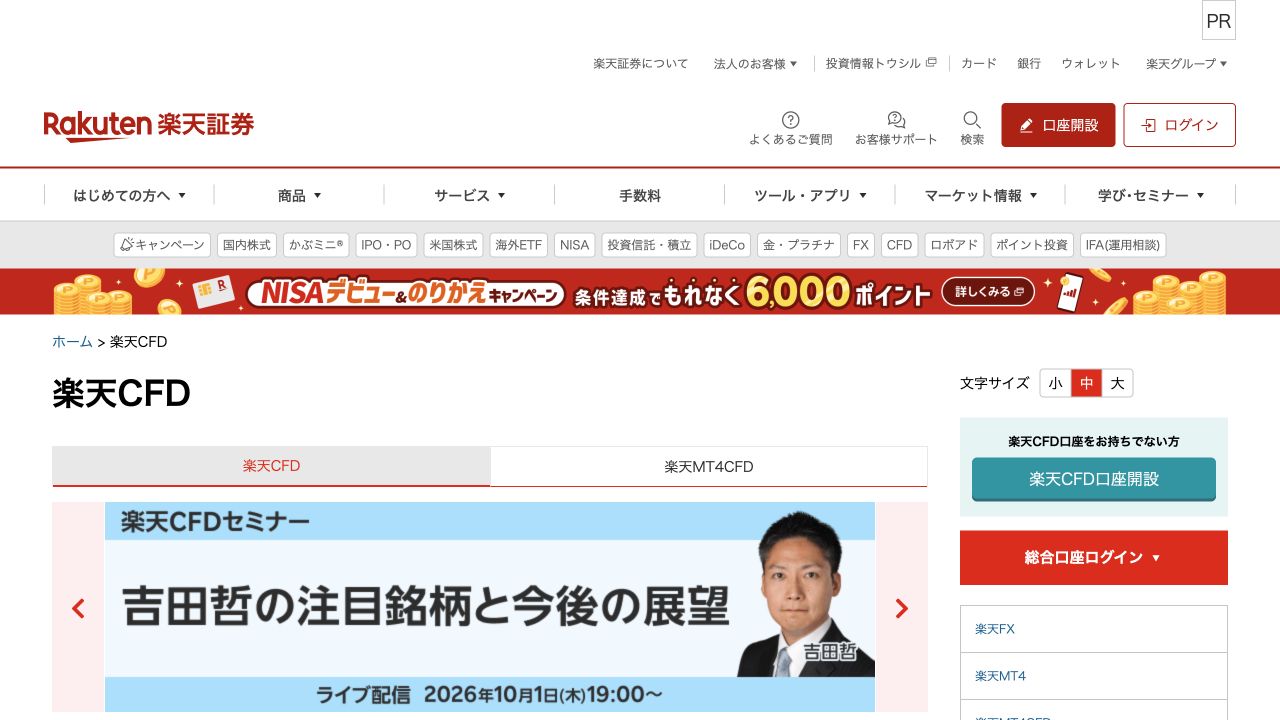
Task: Click the FX quick link
Action: pos(861,245)
